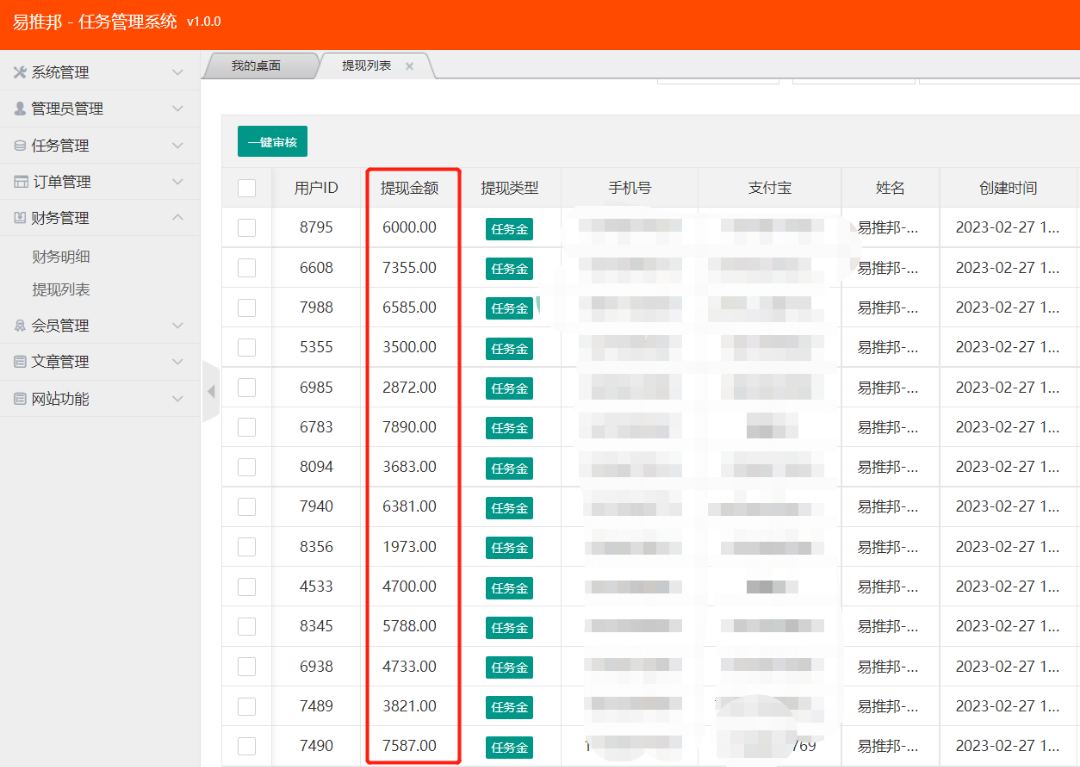The height and width of the screenshot is (767, 1080).
Task: Expand the 会员管理 dropdown menu
Action: [178, 325]
